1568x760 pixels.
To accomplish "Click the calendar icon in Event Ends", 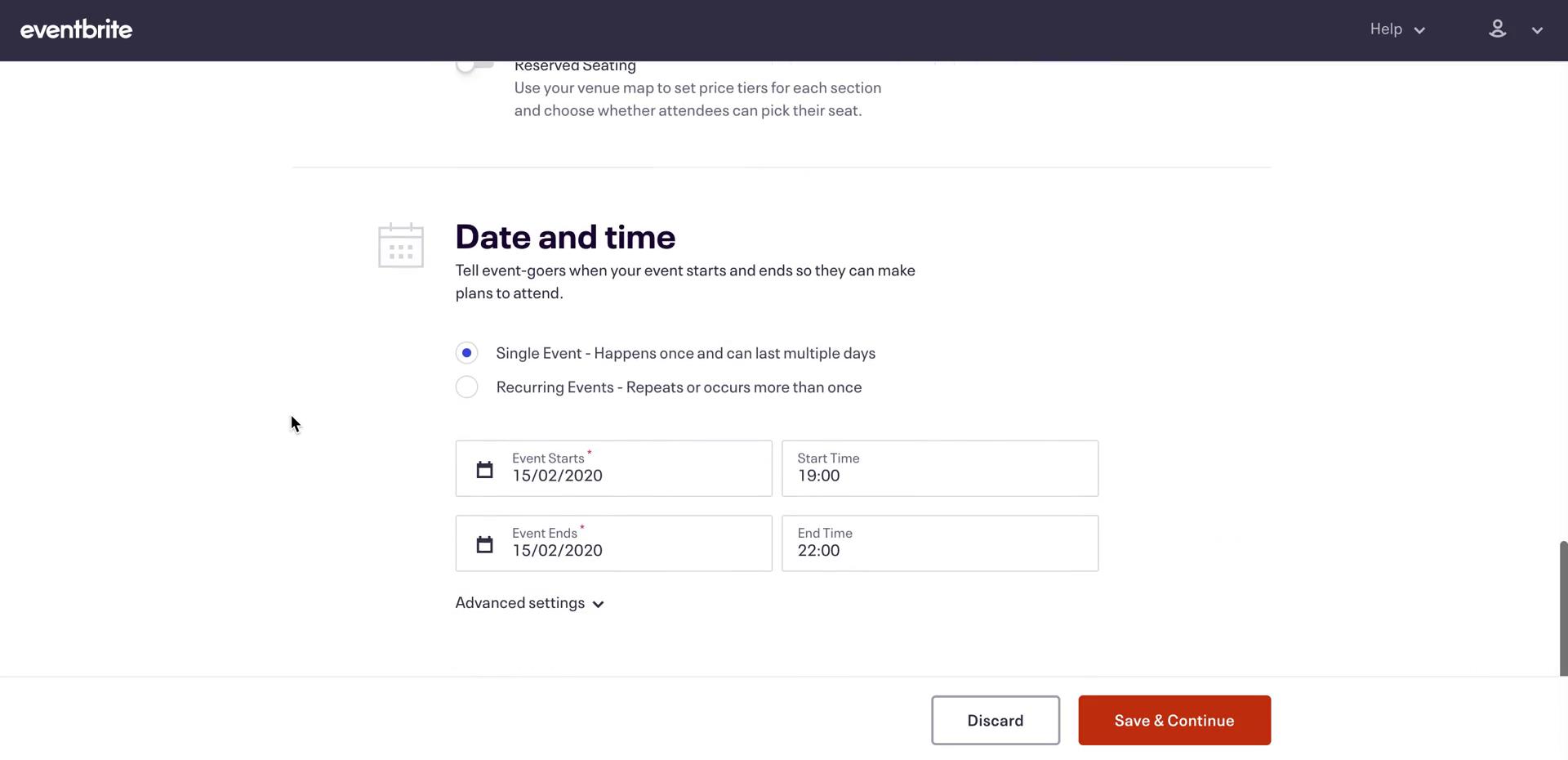I will tap(484, 544).
